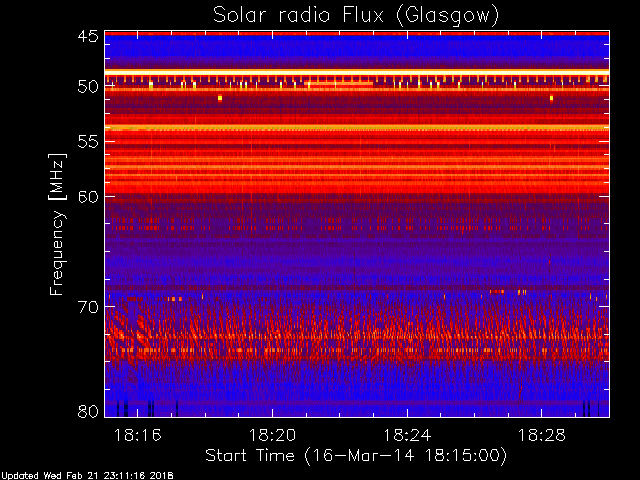640x480 pixels.
Task: Click the 'Frequency [MHz]' axis label
Action: click(x=57, y=224)
